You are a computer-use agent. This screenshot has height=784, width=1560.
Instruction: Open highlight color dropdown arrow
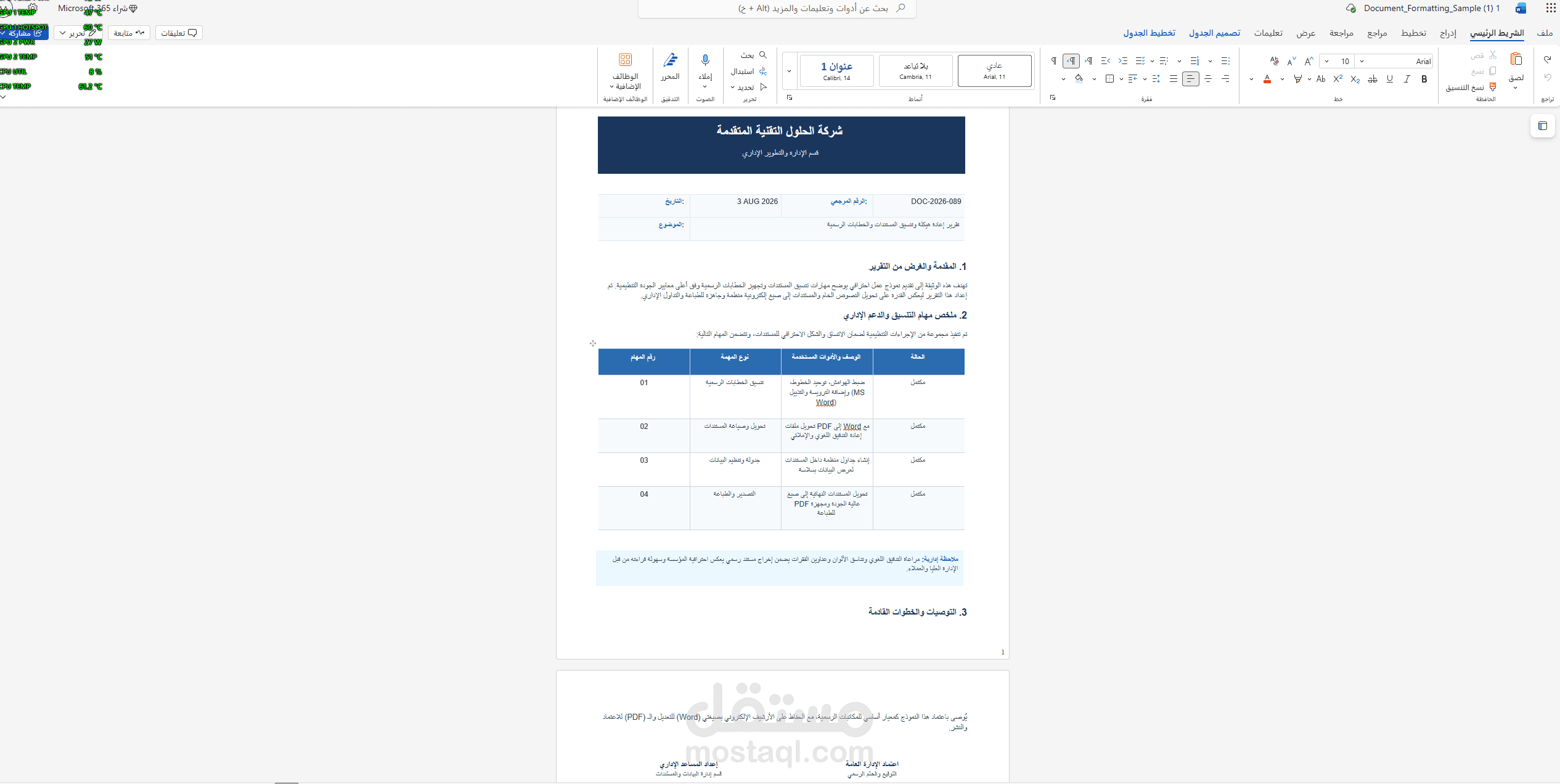click(1282, 79)
